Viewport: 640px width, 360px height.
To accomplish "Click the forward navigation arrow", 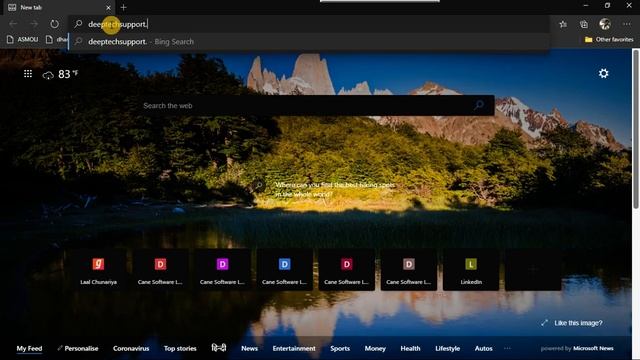I will click(x=34, y=24).
